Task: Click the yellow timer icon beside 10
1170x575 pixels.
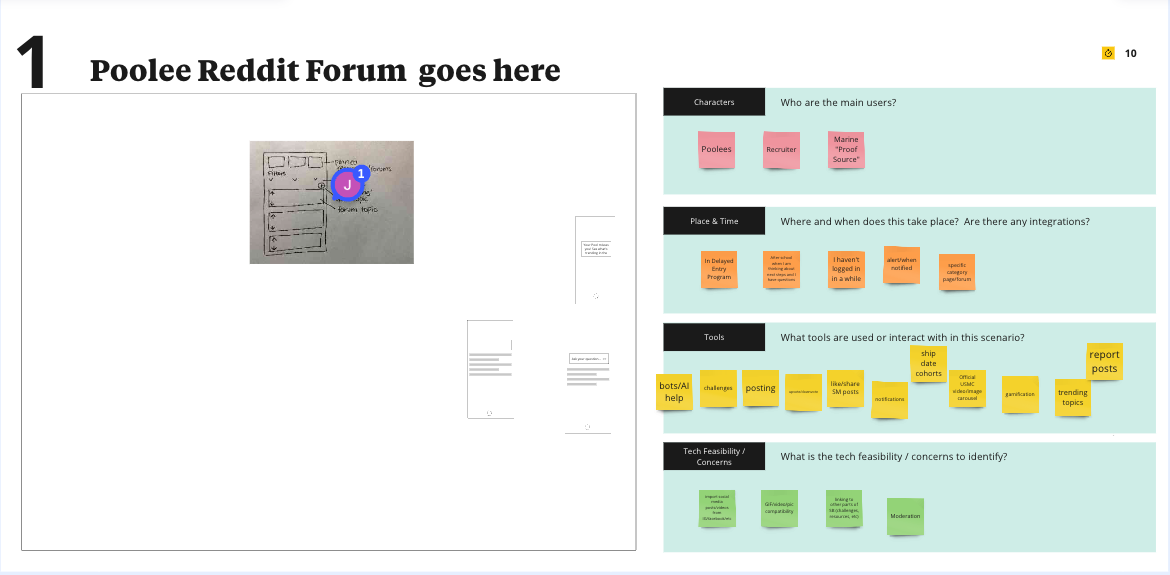Action: tap(1108, 53)
